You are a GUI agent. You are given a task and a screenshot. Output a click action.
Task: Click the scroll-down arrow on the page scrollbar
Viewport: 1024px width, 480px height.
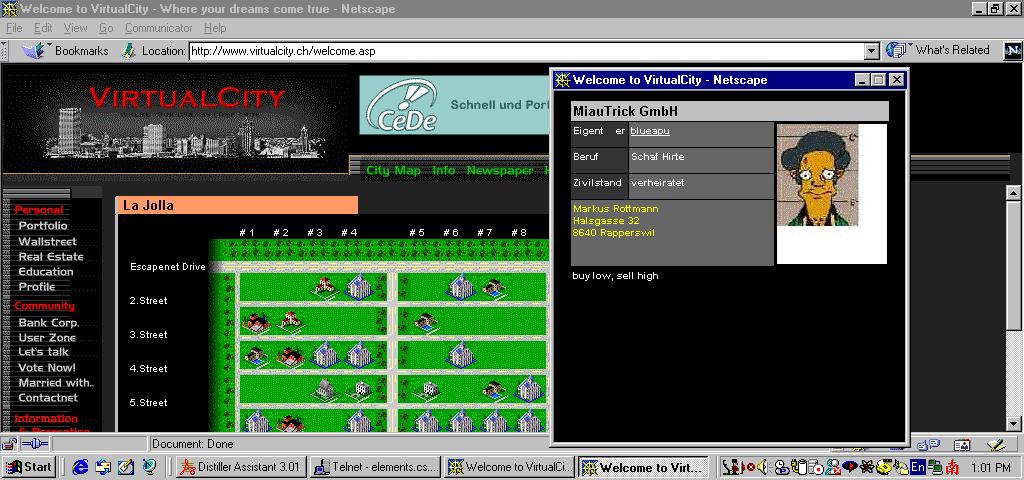pyautogui.click(x=1013, y=423)
